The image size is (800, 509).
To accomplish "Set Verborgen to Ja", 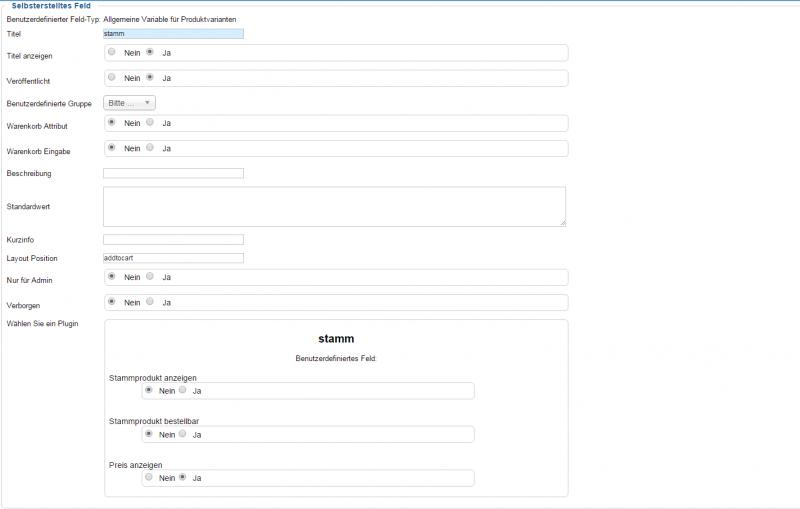I will pos(150,301).
